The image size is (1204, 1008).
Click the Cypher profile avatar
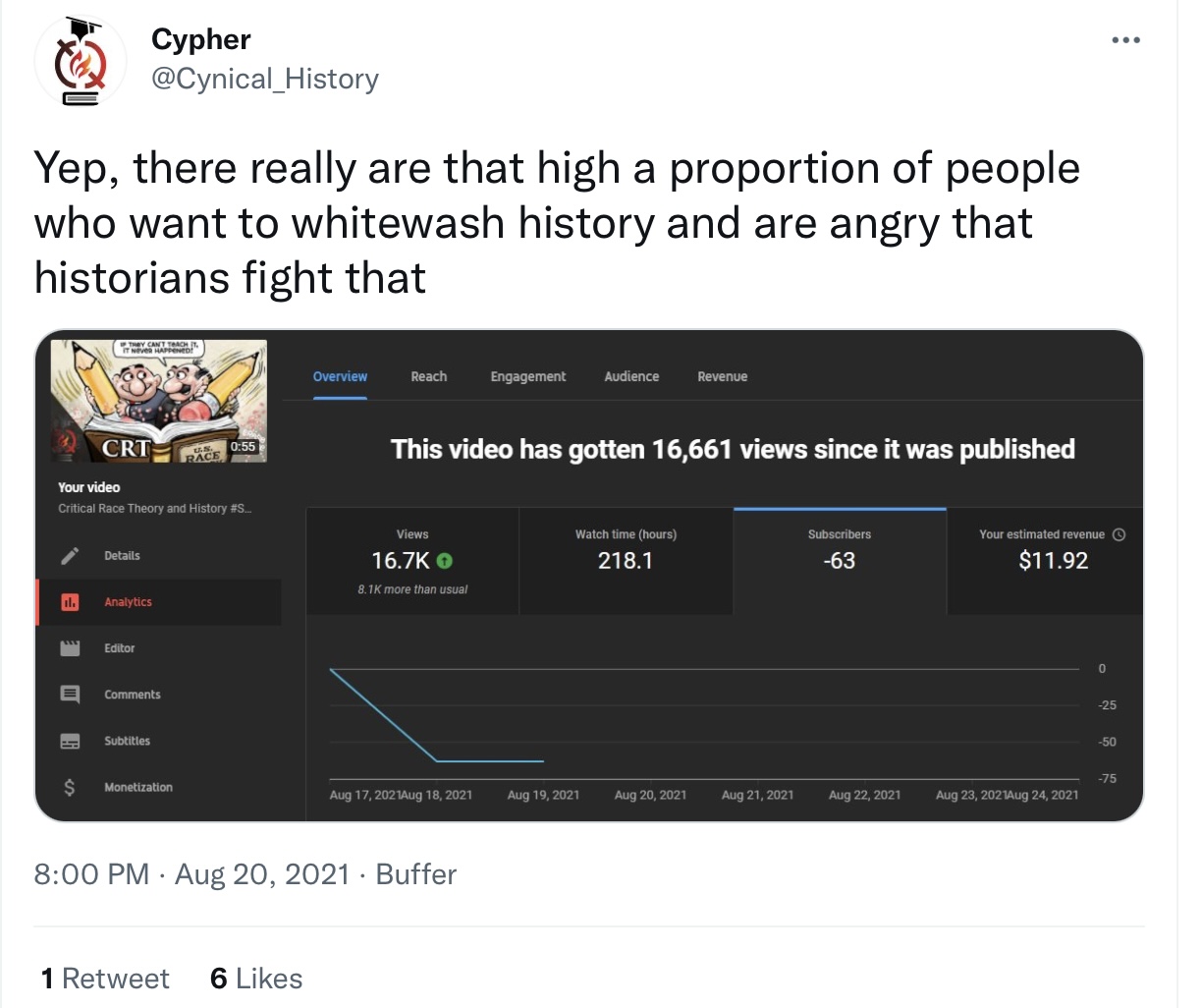(81, 61)
